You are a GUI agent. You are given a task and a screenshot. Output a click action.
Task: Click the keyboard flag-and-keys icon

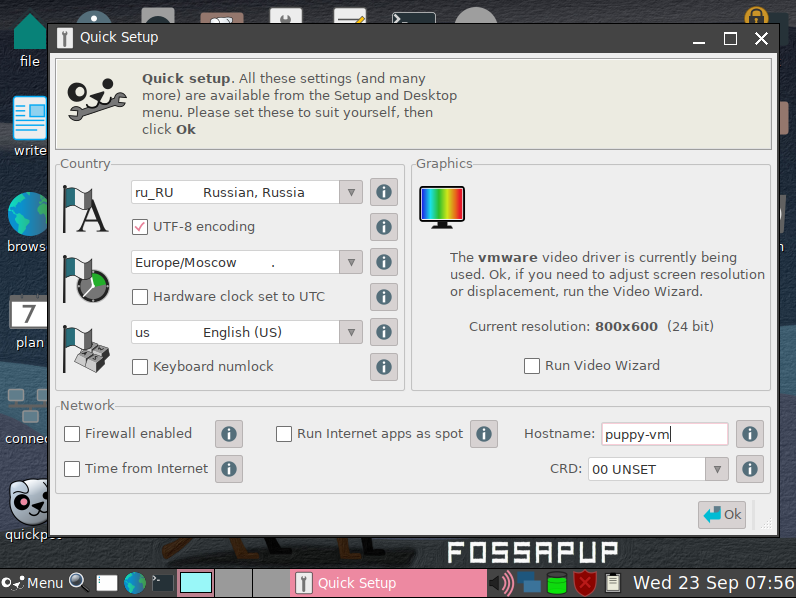[x=85, y=349]
